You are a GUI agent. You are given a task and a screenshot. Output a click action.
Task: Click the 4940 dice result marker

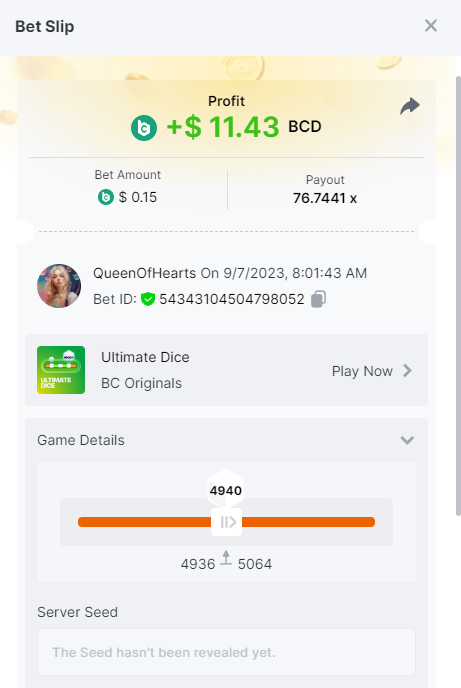coord(225,490)
